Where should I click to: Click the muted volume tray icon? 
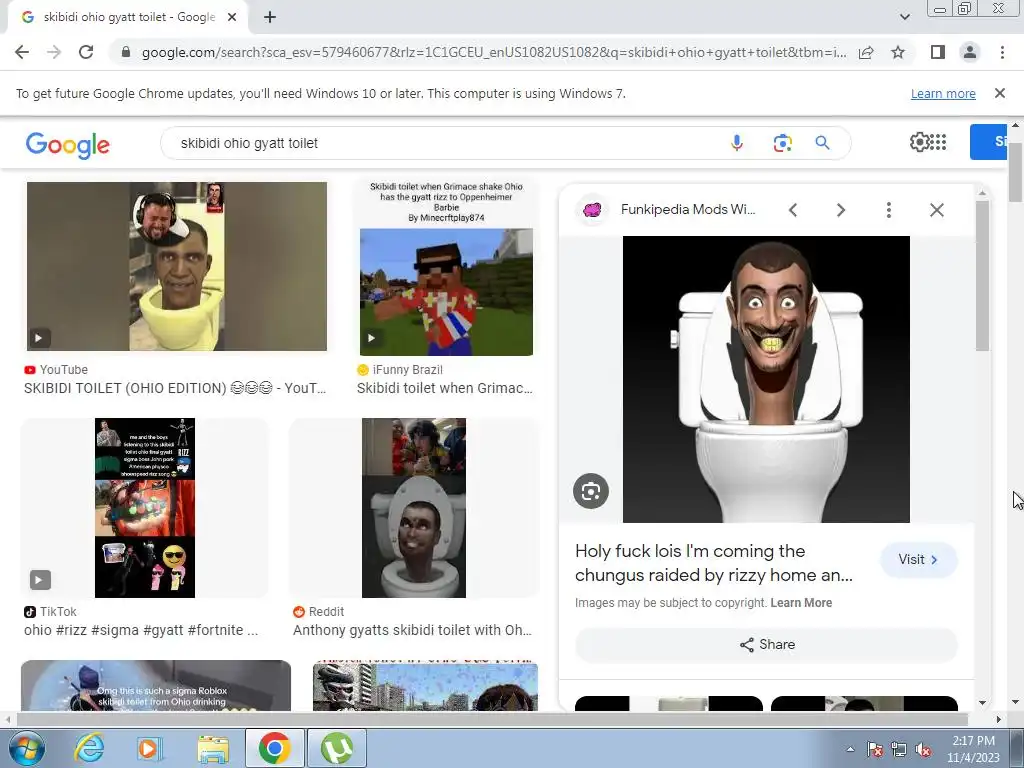[x=923, y=749]
